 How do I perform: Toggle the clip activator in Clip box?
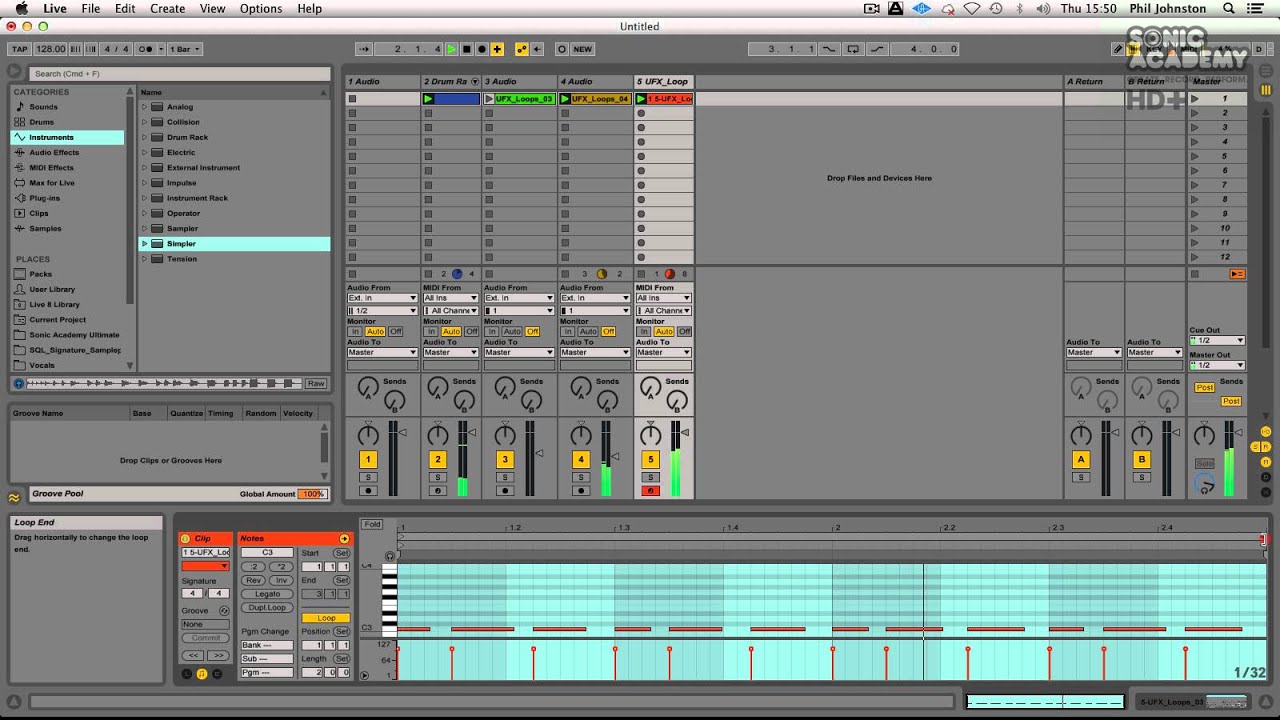[186, 539]
